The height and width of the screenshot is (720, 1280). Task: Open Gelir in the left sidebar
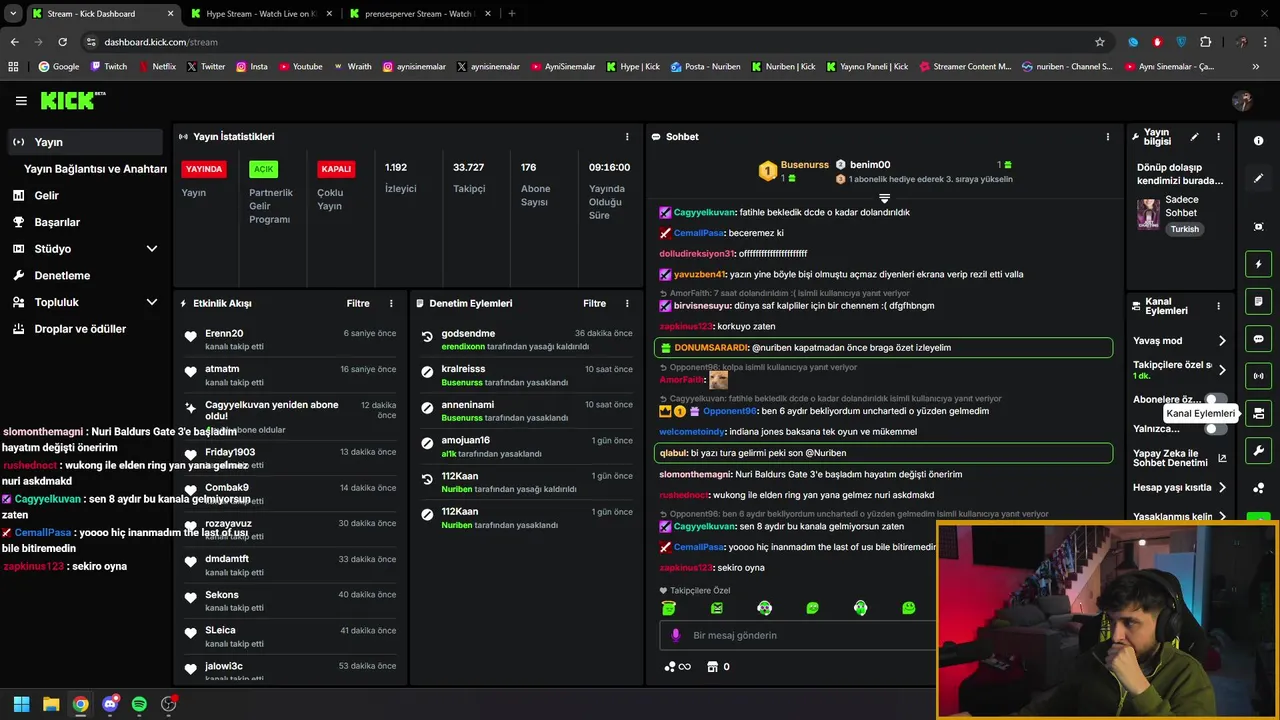pos(46,196)
